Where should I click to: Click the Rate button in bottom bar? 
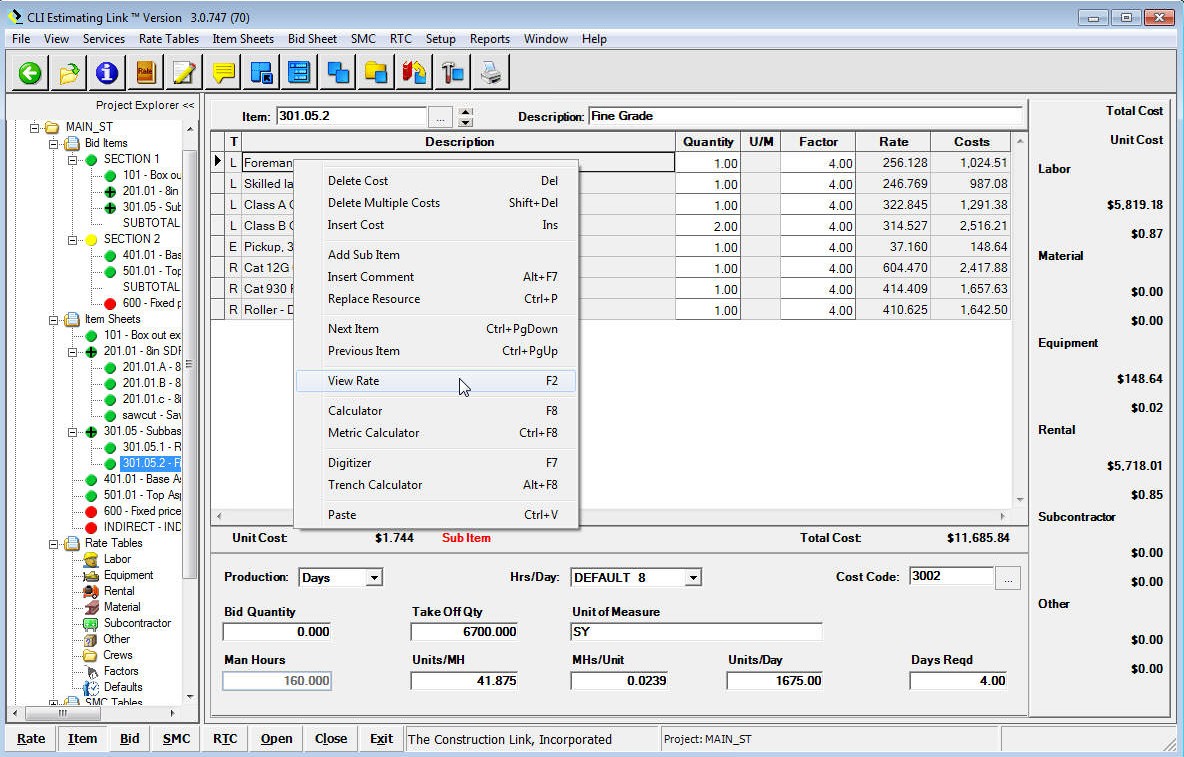[x=31, y=739]
